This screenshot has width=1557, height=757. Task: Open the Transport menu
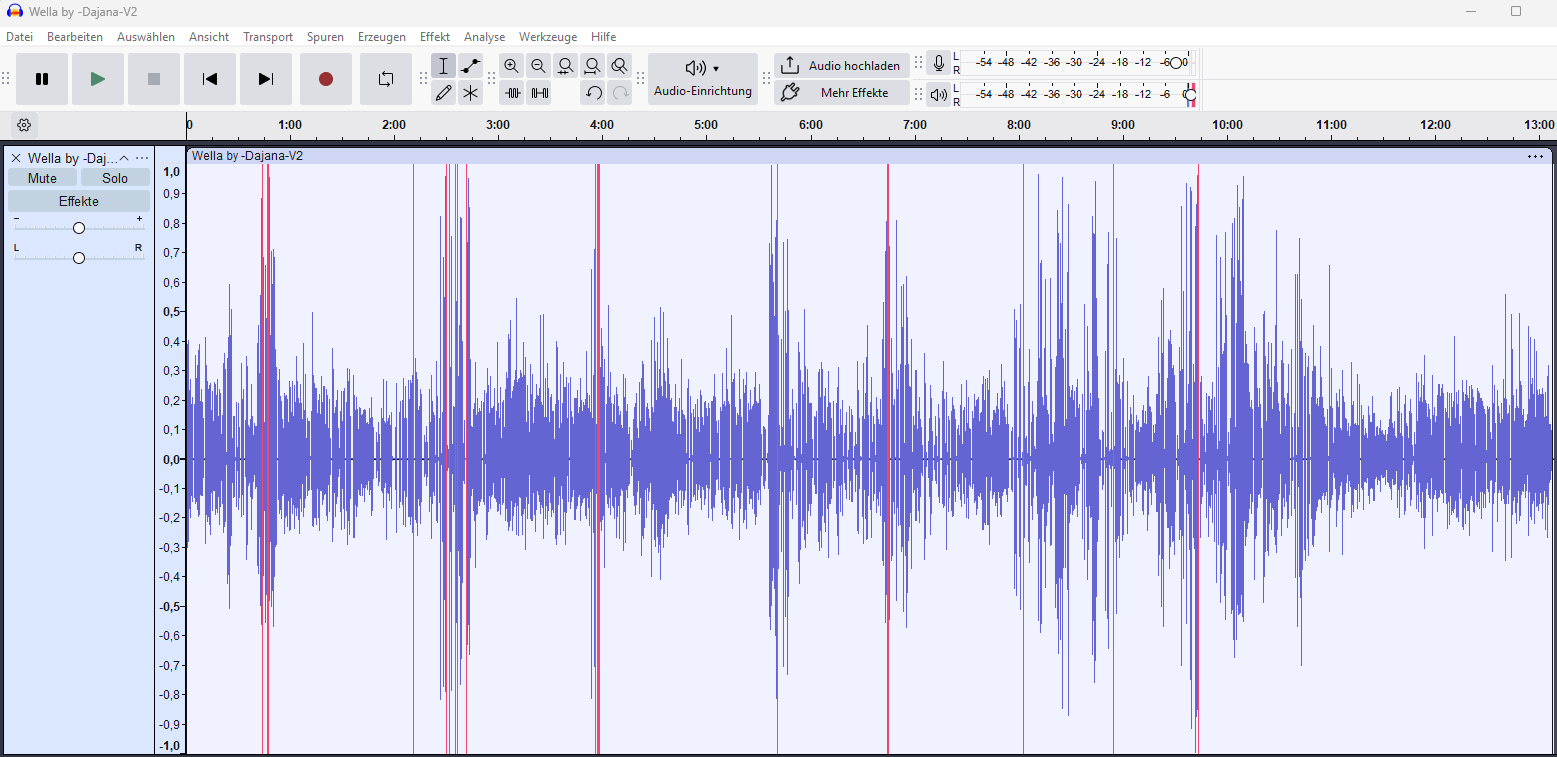pos(268,37)
